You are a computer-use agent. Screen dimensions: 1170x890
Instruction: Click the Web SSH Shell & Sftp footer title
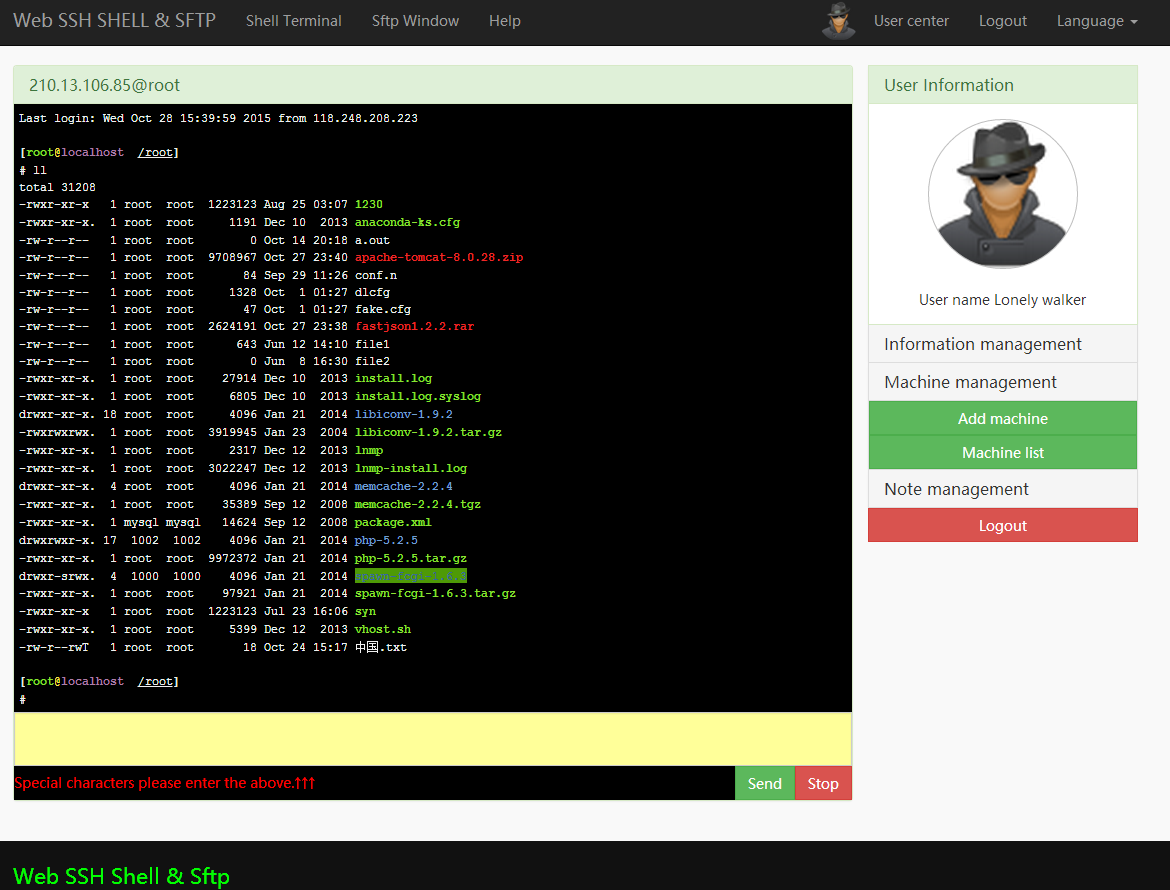122,876
